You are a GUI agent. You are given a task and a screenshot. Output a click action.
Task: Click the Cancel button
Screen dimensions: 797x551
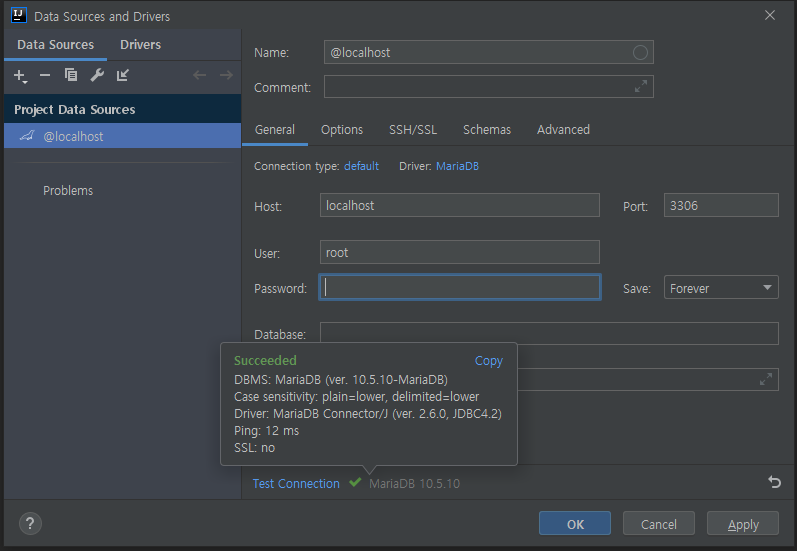pyautogui.click(x=659, y=524)
